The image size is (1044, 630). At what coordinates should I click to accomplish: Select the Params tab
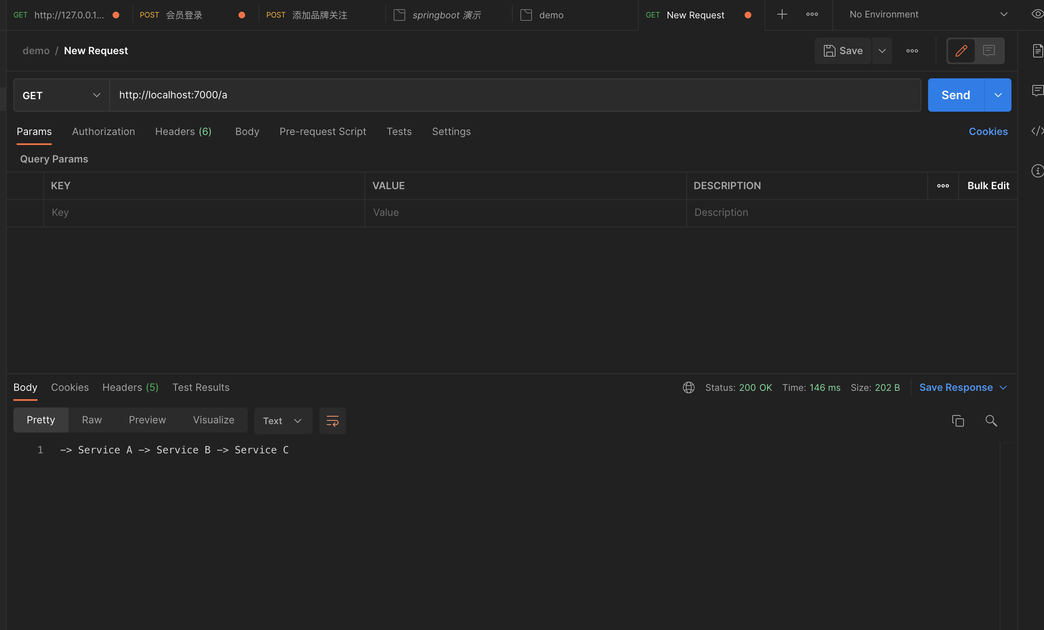tap(34, 131)
